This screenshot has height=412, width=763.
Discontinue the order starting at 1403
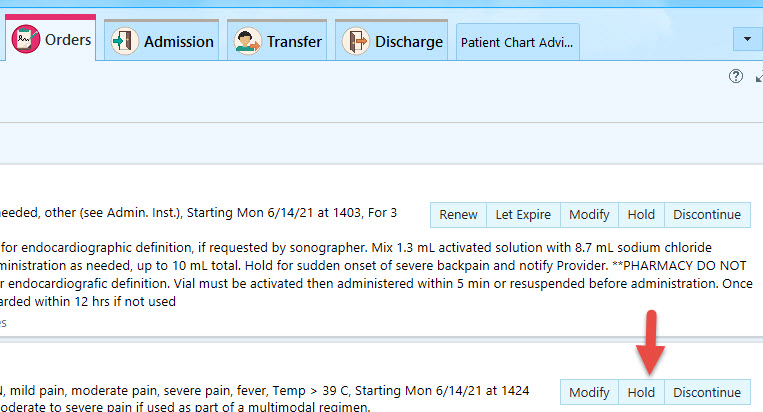click(x=707, y=215)
